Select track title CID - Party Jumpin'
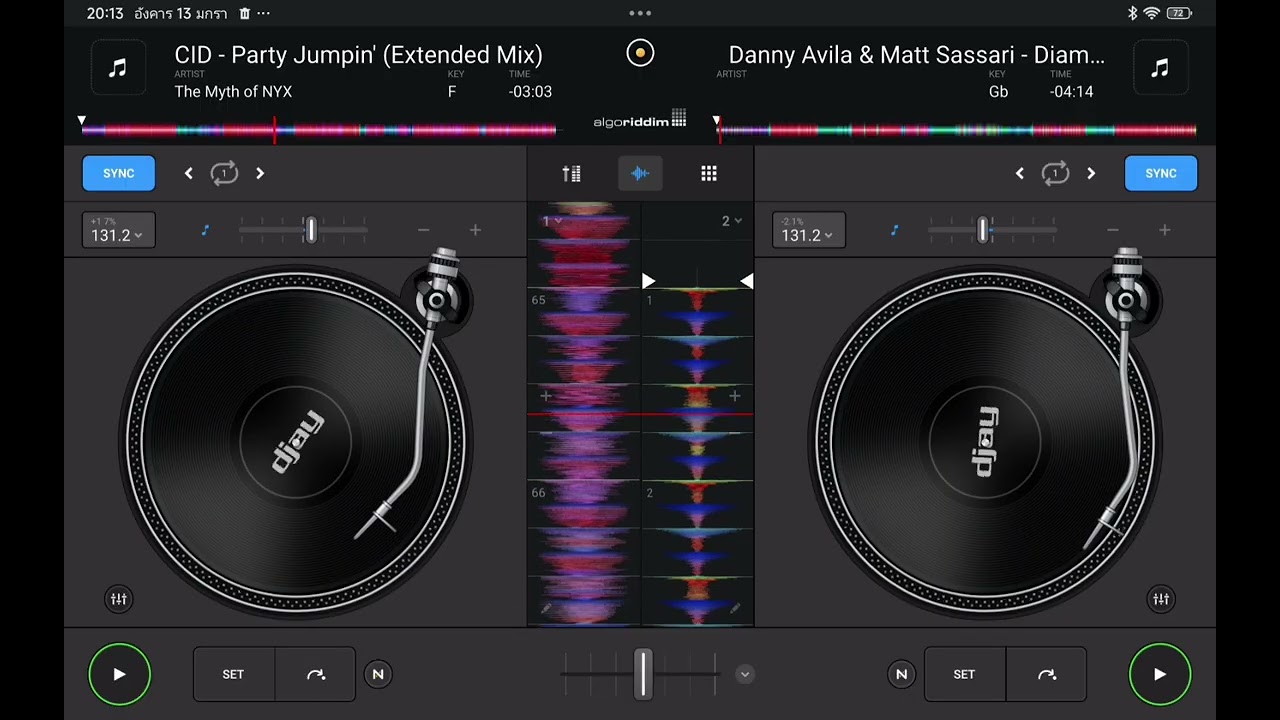Viewport: 1280px width, 720px height. point(358,55)
